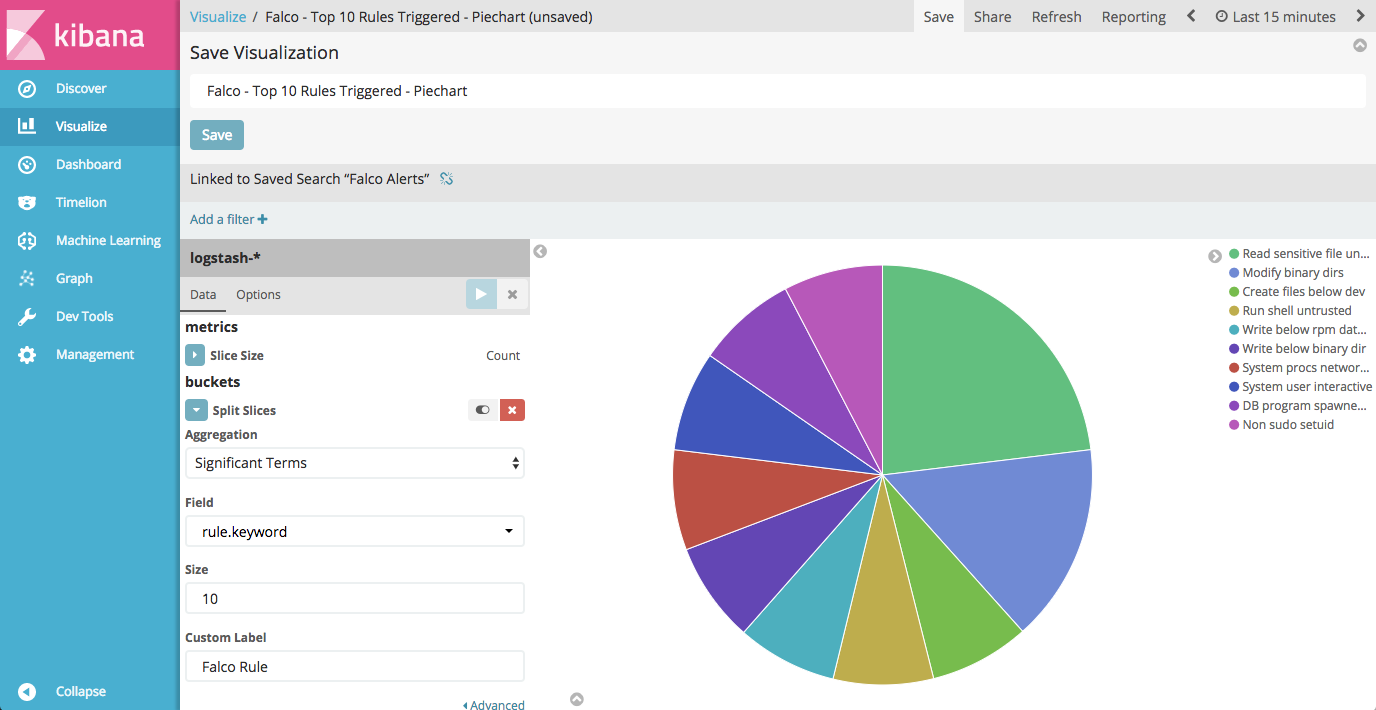1376x710 pixels.
Task: Open Dashboard in the sidebar
Action: click(88, 165)
